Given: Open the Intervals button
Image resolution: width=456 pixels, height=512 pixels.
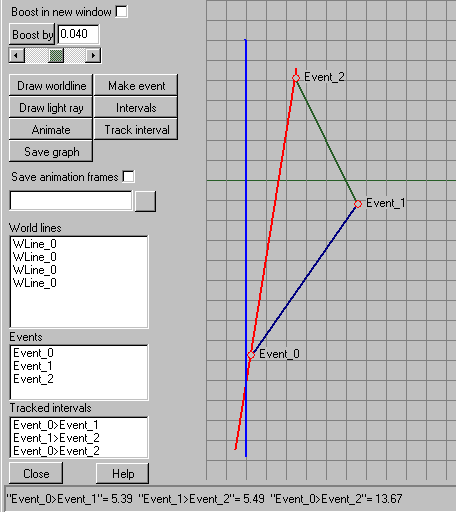Looking at the screenshot, I should tap(136, 108).
